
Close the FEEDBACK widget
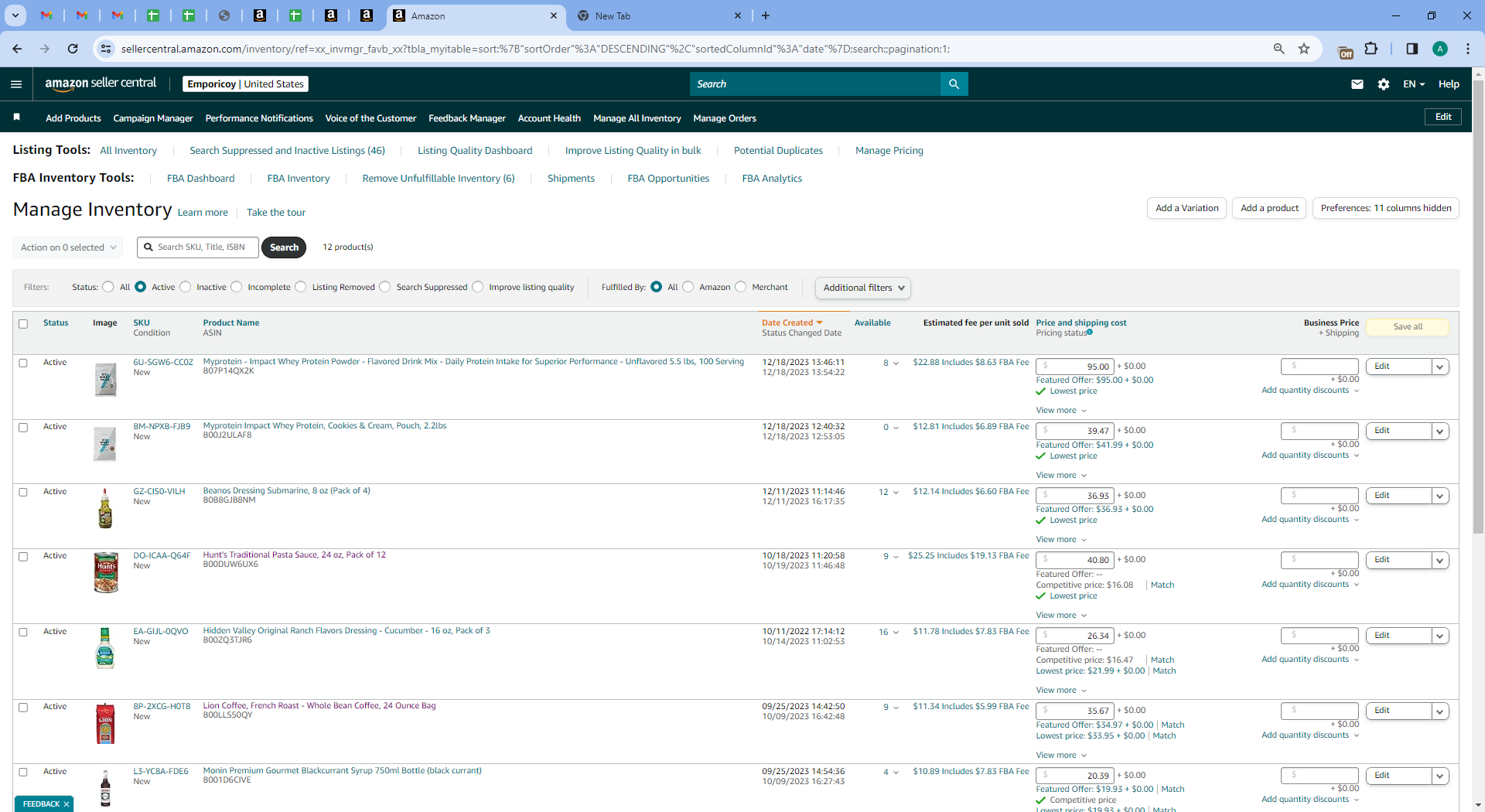coord(67,804)
